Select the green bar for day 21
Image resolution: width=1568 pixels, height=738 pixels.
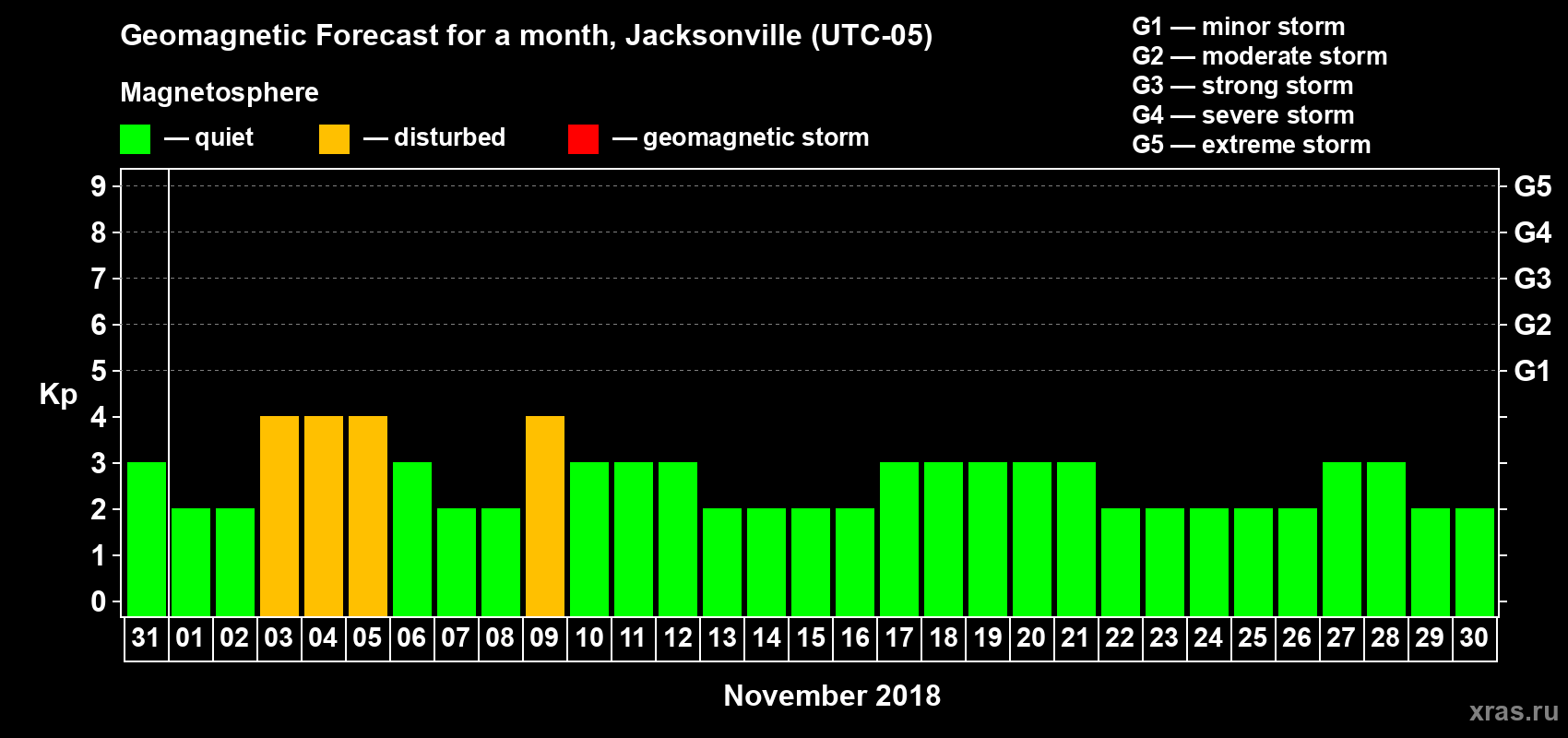click(1076, 539)
